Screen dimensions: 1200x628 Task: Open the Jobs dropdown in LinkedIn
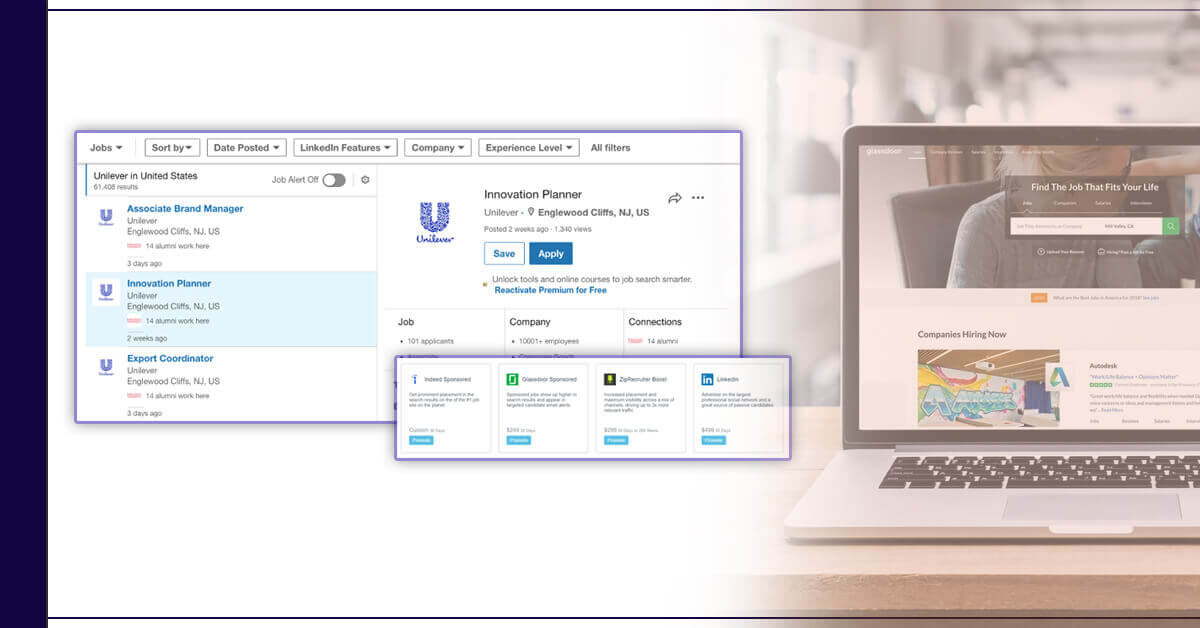(x=106, y=148)
